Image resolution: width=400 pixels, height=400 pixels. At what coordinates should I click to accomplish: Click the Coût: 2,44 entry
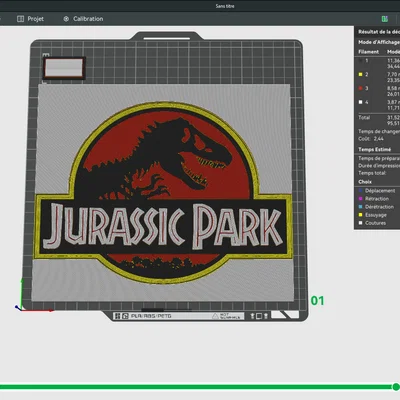point(371,139)
